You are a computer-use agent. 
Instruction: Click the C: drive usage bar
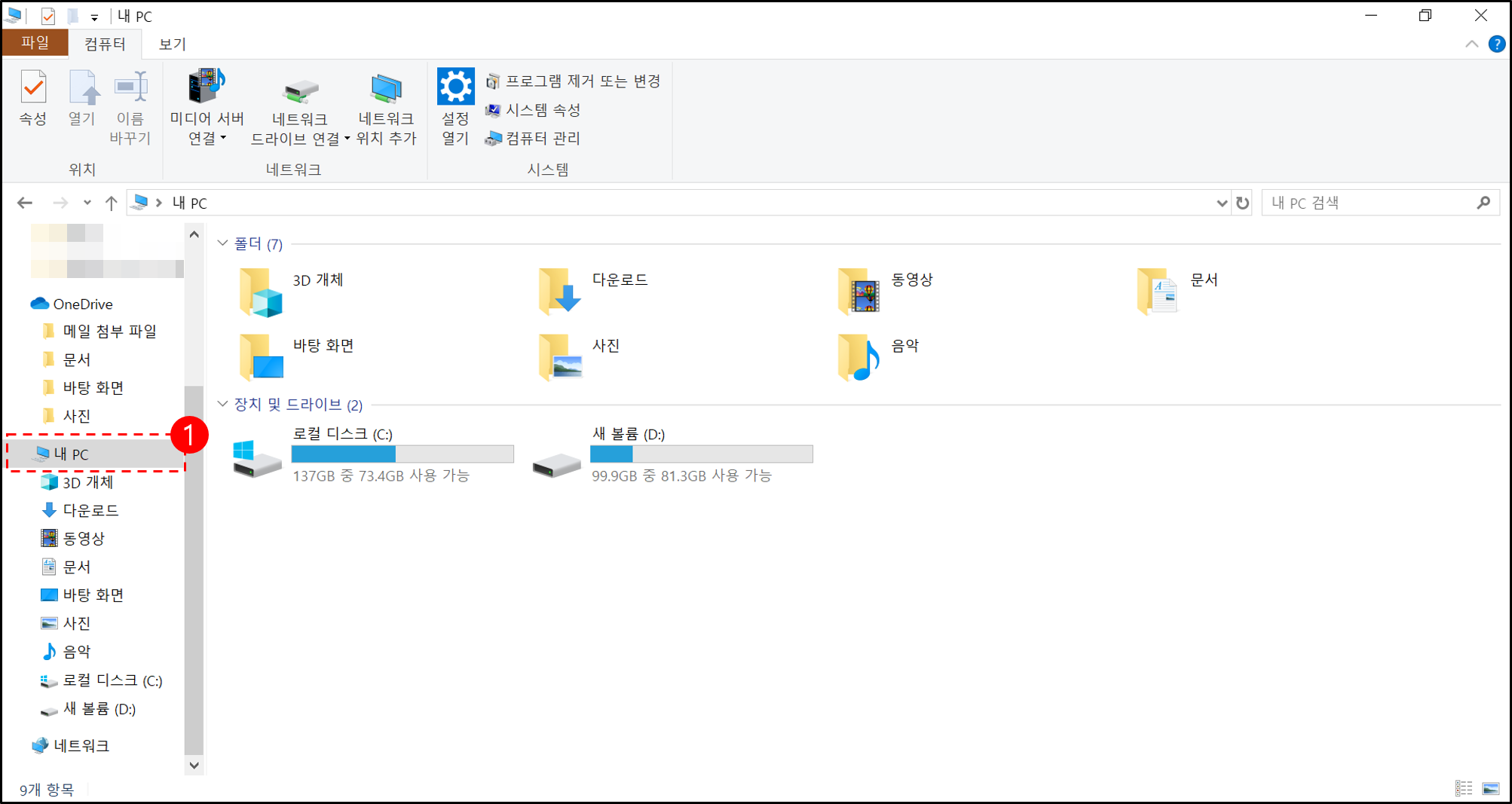[402, 454]
